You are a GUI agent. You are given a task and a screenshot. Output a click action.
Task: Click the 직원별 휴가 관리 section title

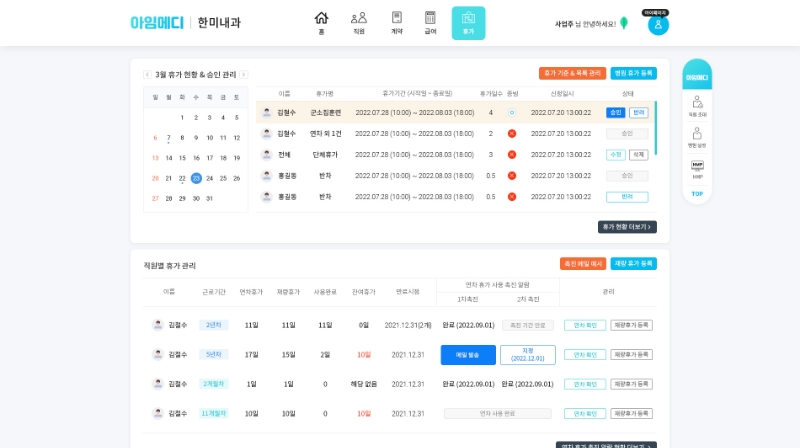(x=169, y=265)
